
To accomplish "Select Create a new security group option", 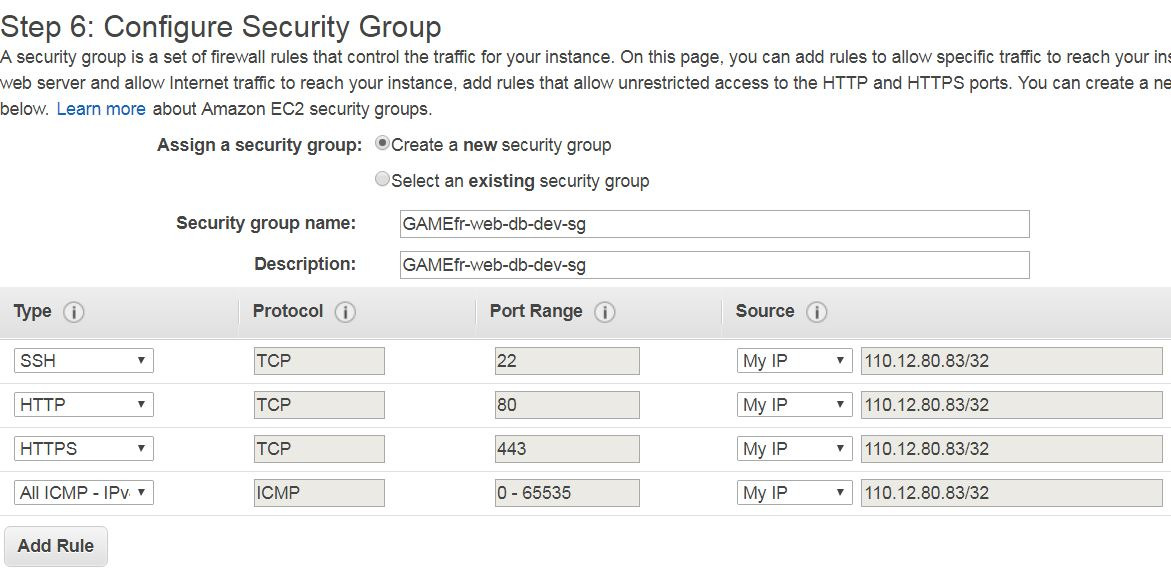I will pos(382,144).
